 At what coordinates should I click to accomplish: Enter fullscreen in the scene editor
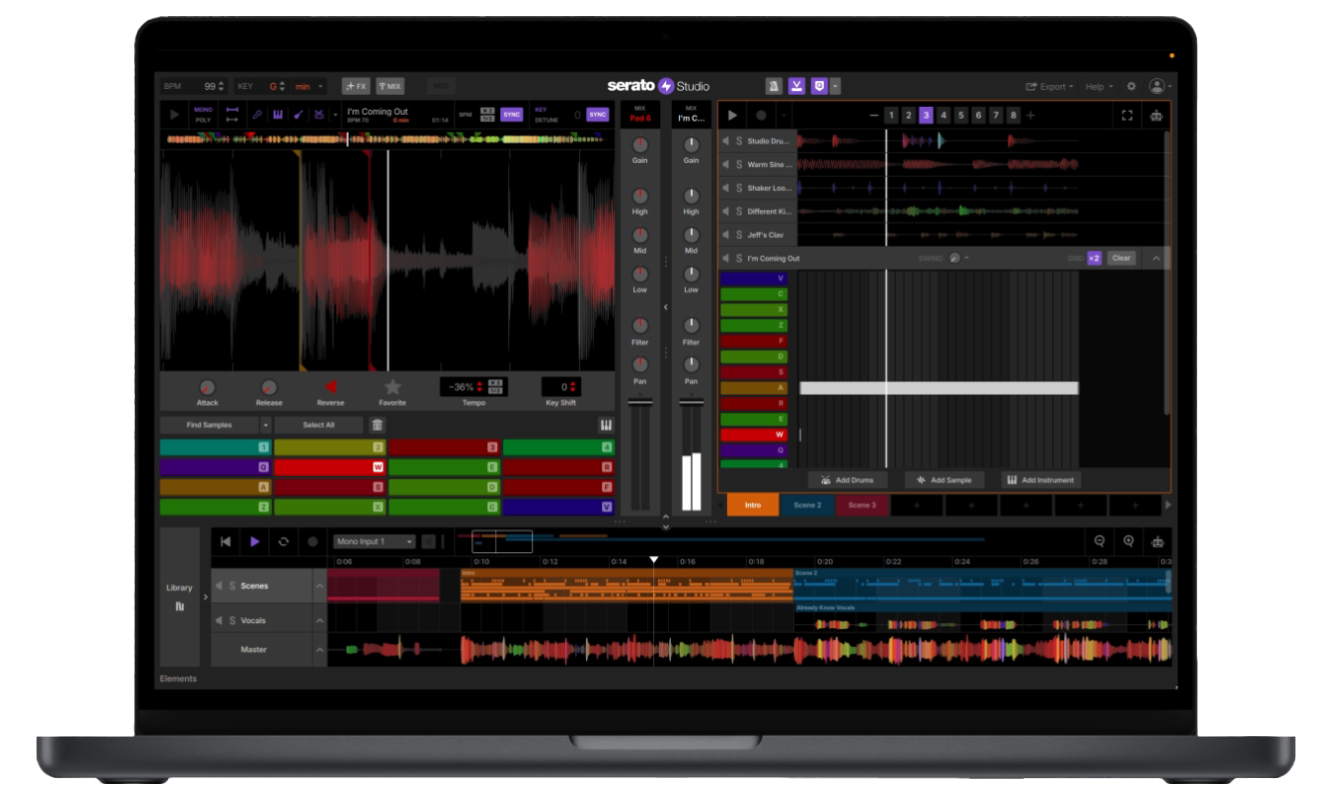click(1127, 116)
